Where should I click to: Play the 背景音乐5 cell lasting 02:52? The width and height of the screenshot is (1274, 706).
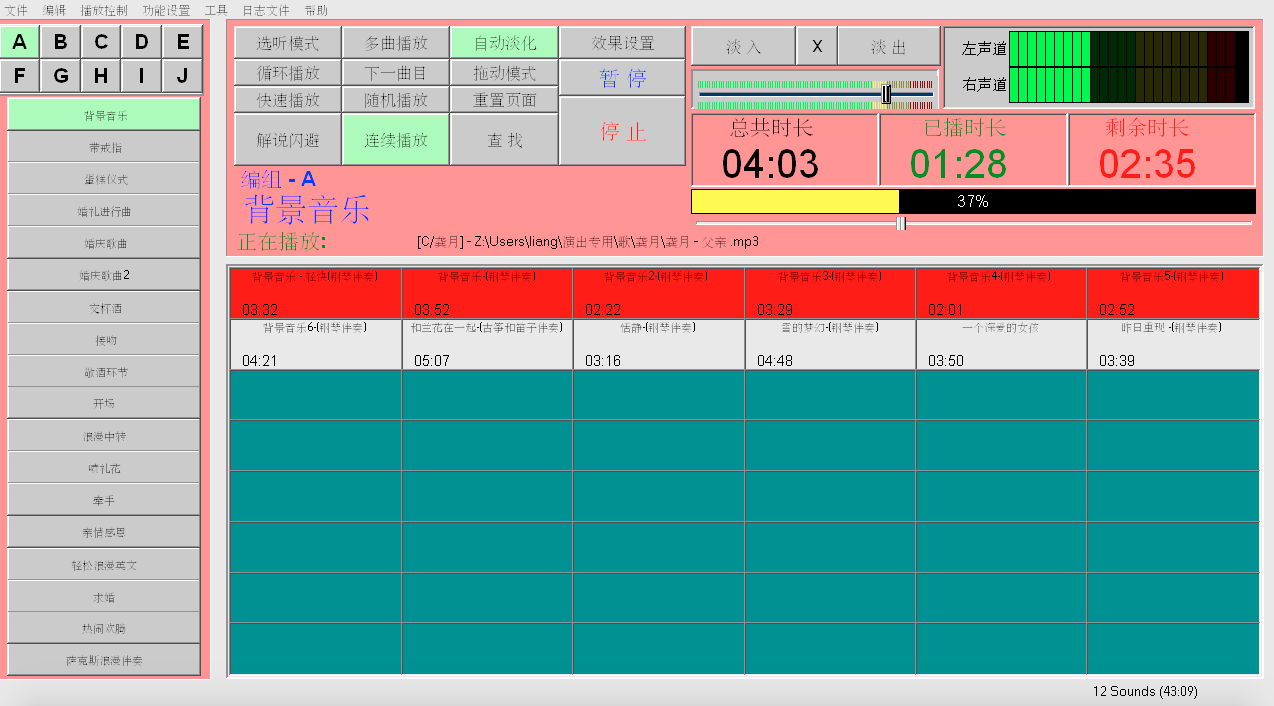(x=1172, y=293)
